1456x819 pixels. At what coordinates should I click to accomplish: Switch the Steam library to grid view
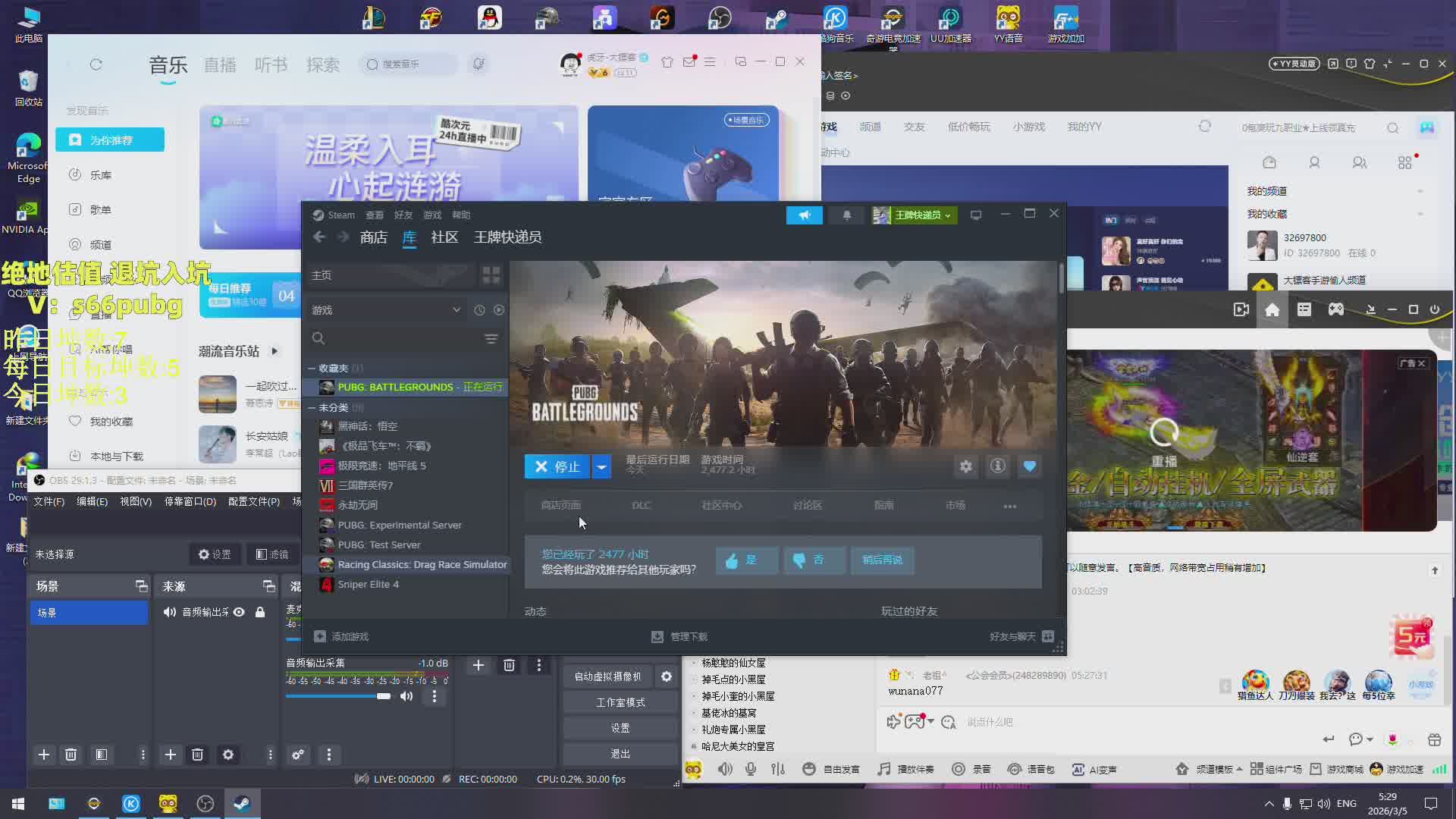tap(491, 275)
